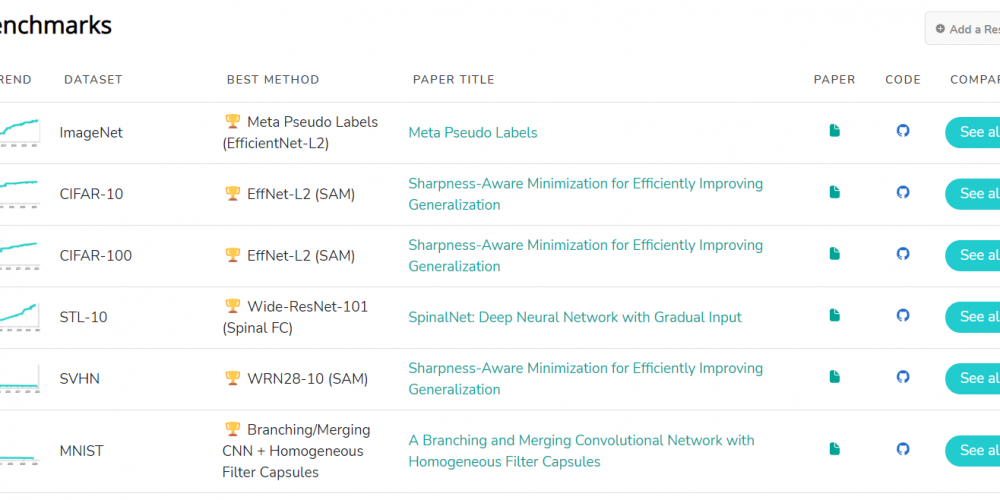This screenshot has height=500, width=1000.
Task: Open the ImageNet trend chart thumbnail
Action: [19, 132]
